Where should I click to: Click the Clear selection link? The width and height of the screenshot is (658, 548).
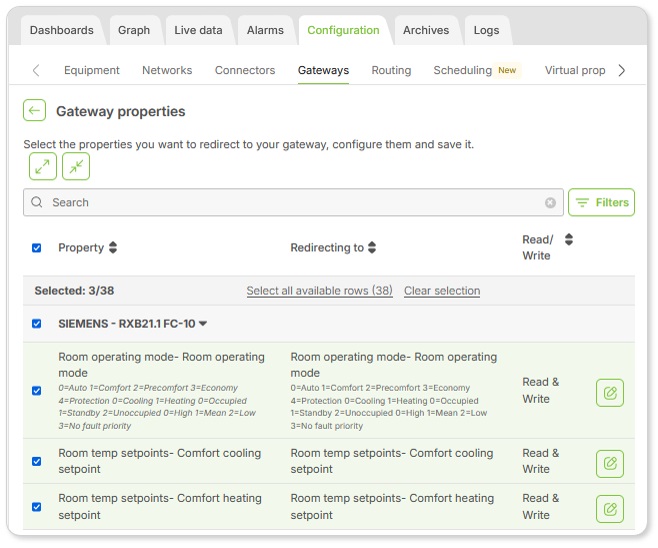tap(442, 291)
